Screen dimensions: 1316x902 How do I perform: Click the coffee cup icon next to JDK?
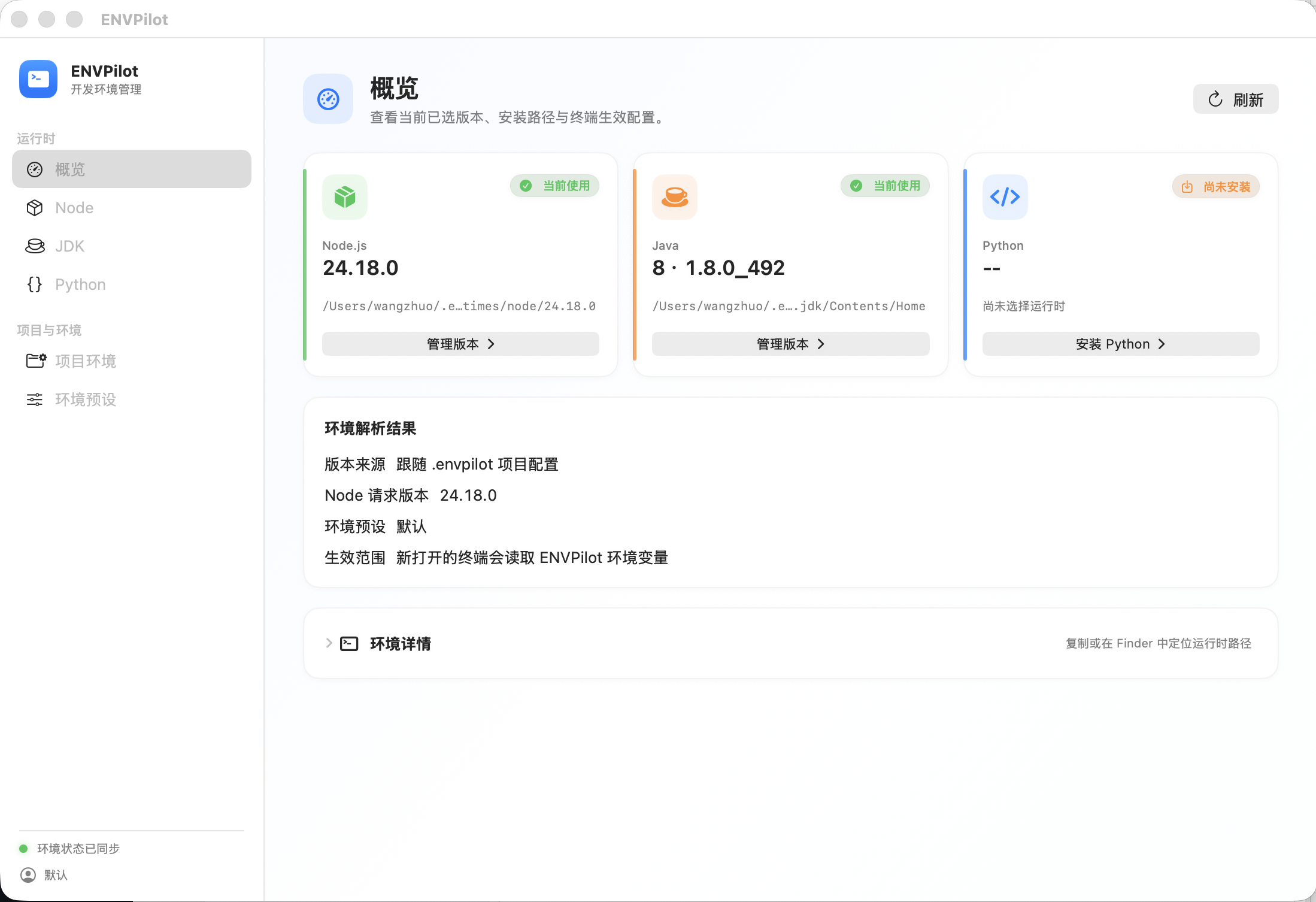click(35, 246)
